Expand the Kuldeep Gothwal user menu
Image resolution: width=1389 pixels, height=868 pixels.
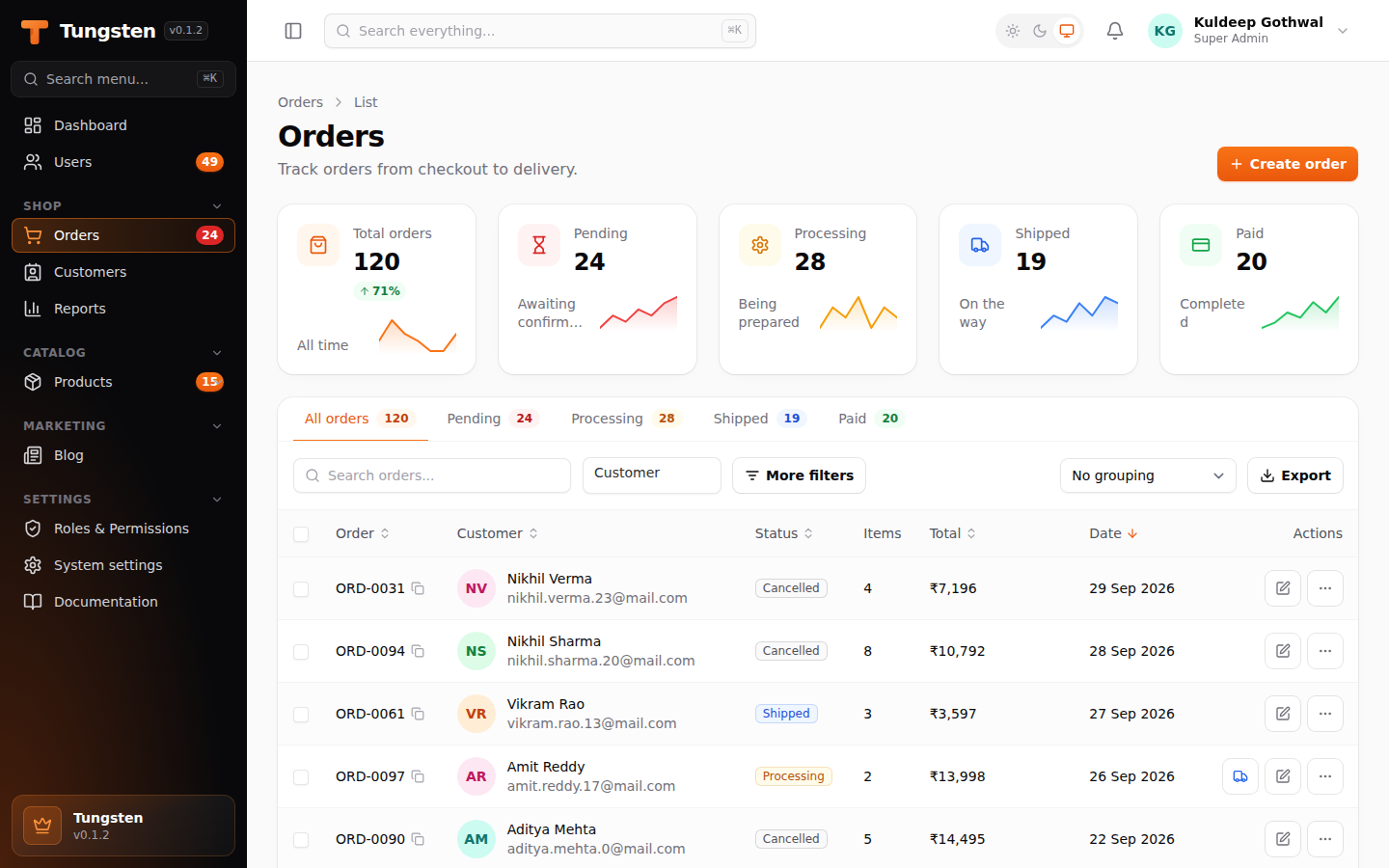(x=1249, y=31)
